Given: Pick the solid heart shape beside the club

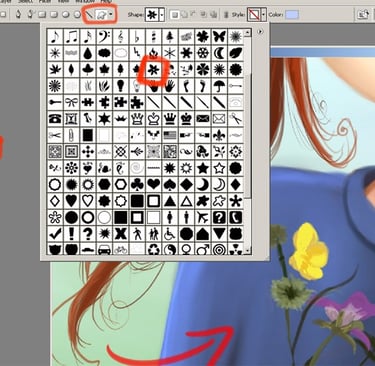Looking at the screenshot, I should (x=153, y=184).
